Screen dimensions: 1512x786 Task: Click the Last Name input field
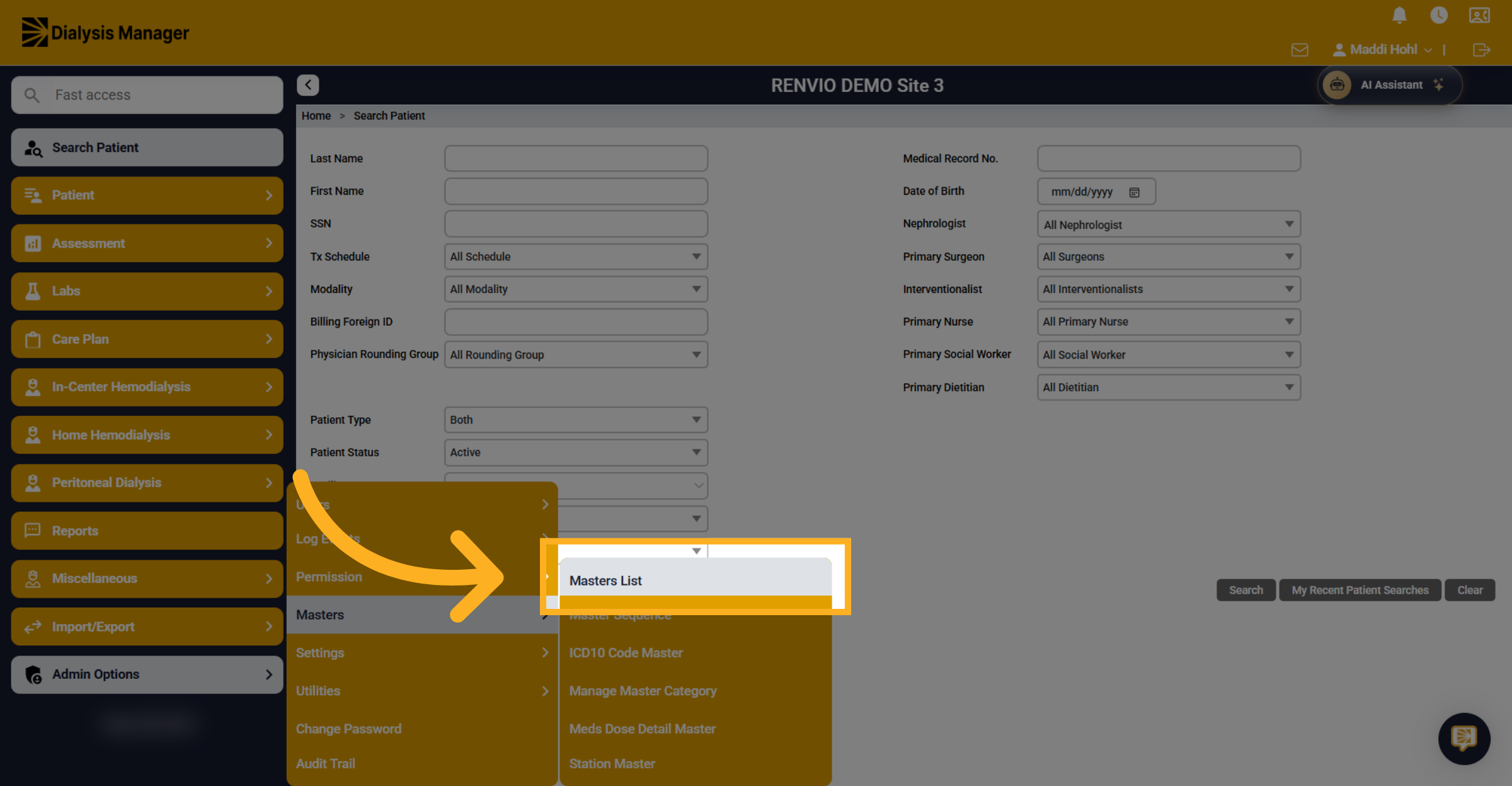tap(576, 158)
